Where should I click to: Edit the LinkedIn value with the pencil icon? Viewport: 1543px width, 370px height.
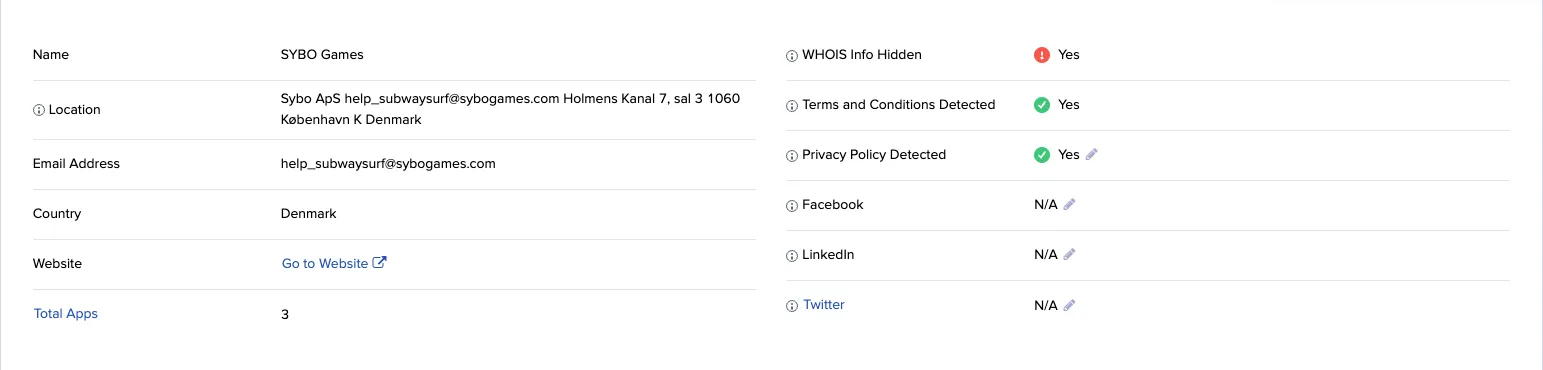tap(1069, 254)
